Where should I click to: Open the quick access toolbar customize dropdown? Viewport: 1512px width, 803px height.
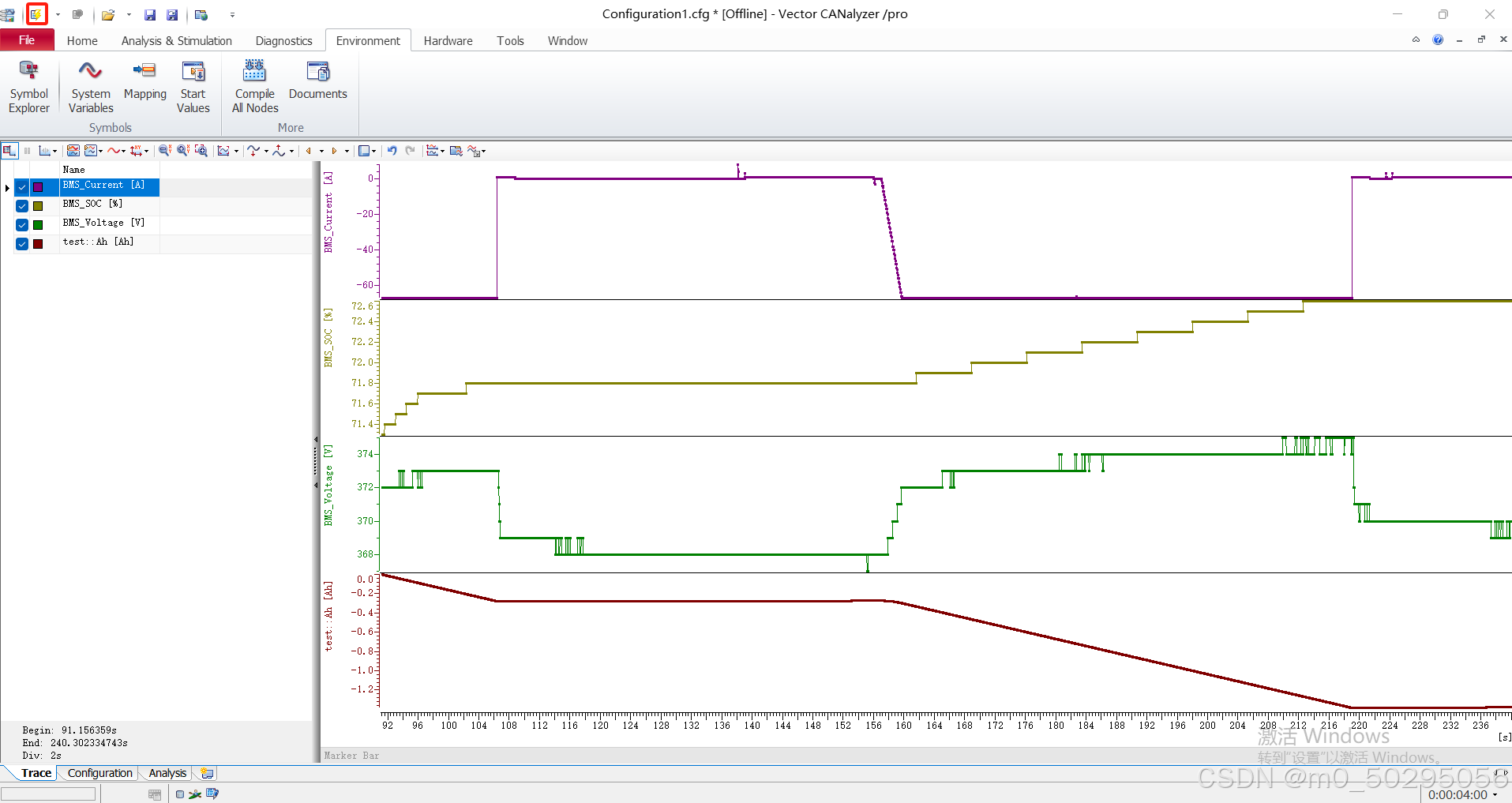coord(232,14)
